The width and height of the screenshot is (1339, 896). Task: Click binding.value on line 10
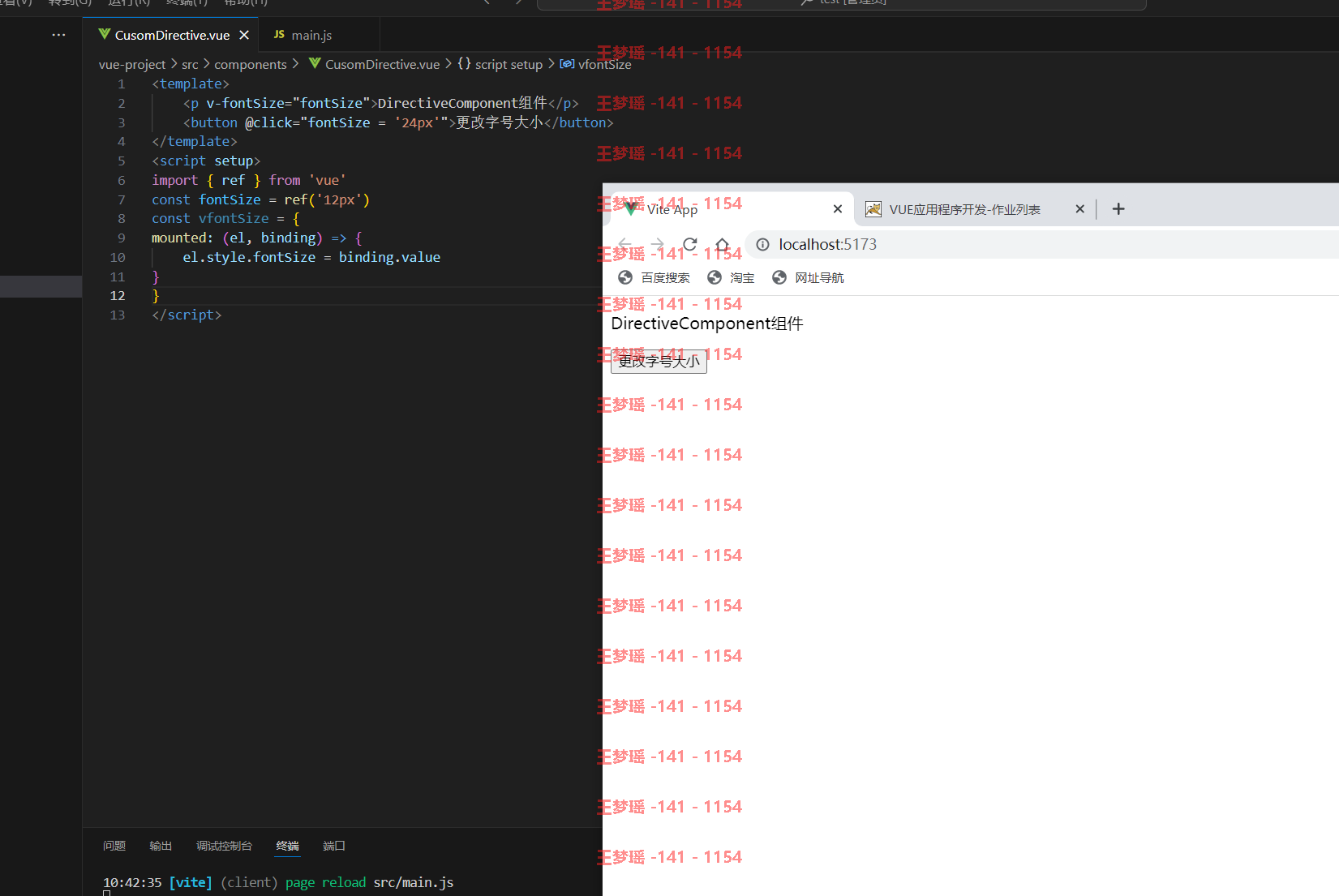coord(389,257)
